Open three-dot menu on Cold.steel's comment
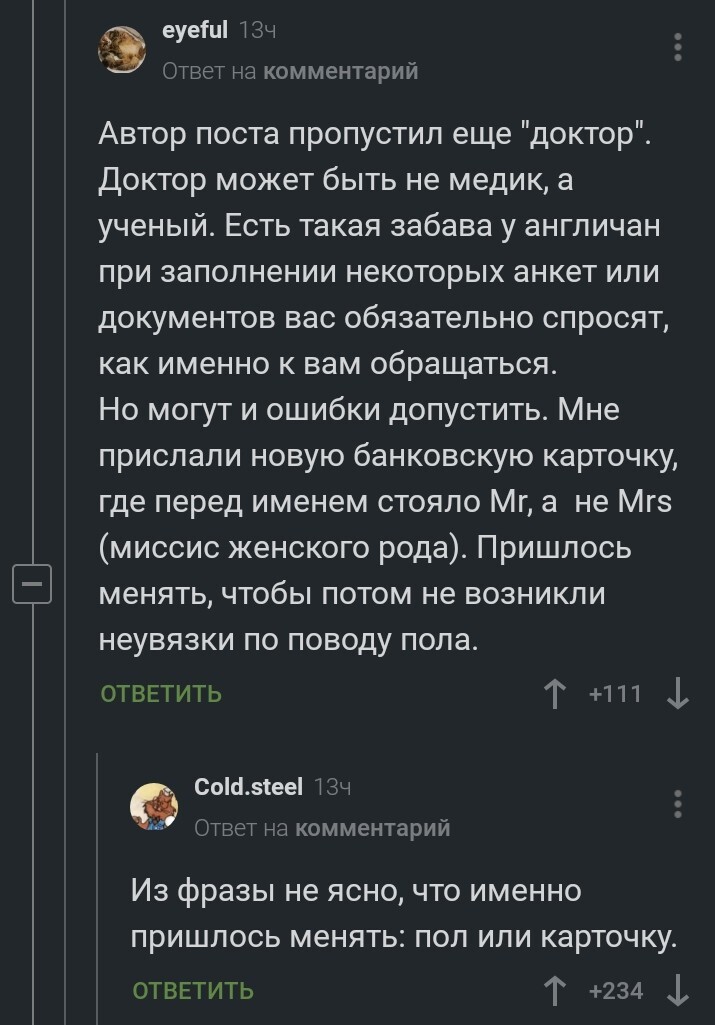The width and height of the screenshot is (715, 1025). [679, 804]
